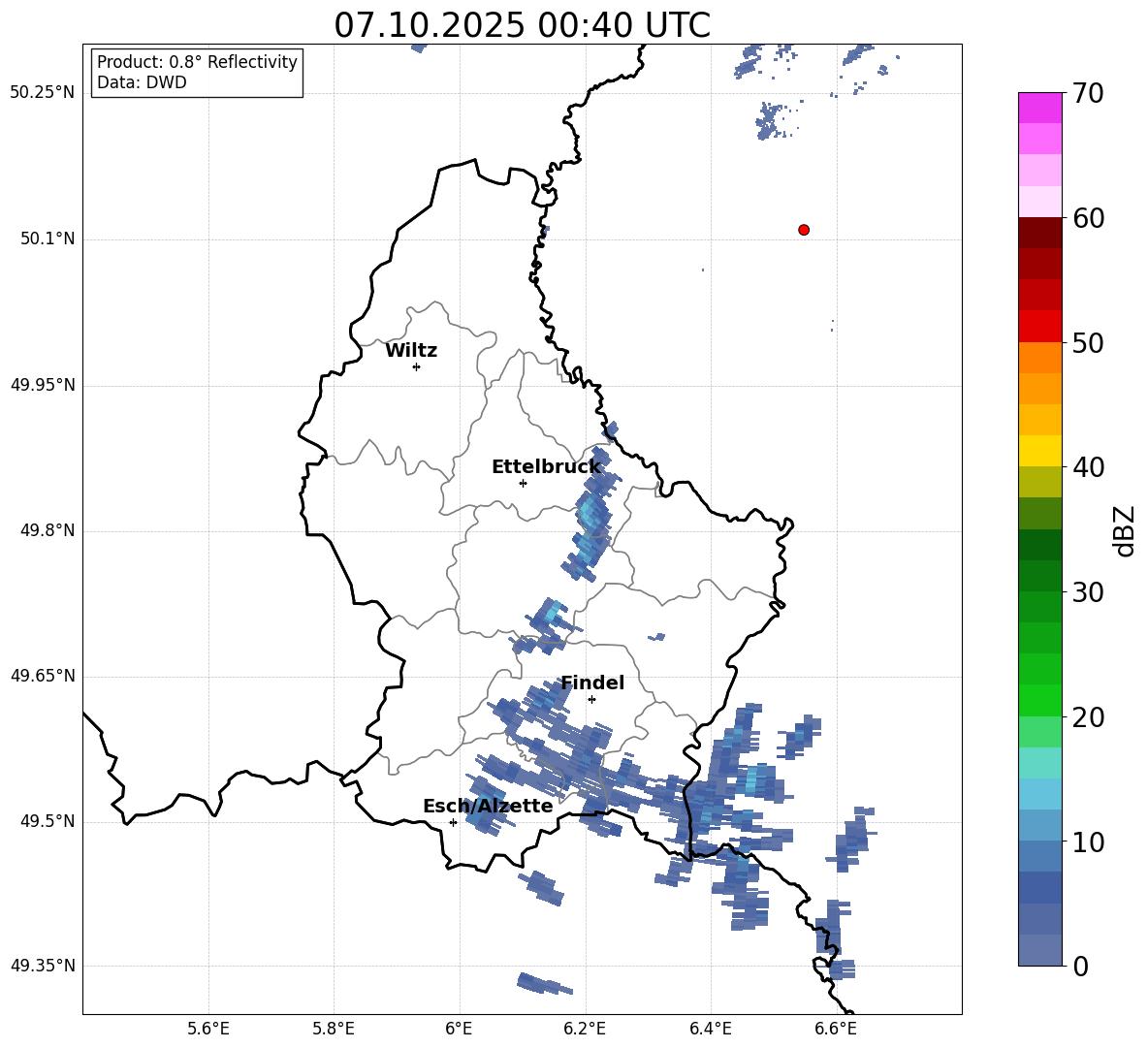1148x1048 pixels.
Task: Click the colorbar tick label 0
Action: pyautogui.click(x=1080, y=966)
